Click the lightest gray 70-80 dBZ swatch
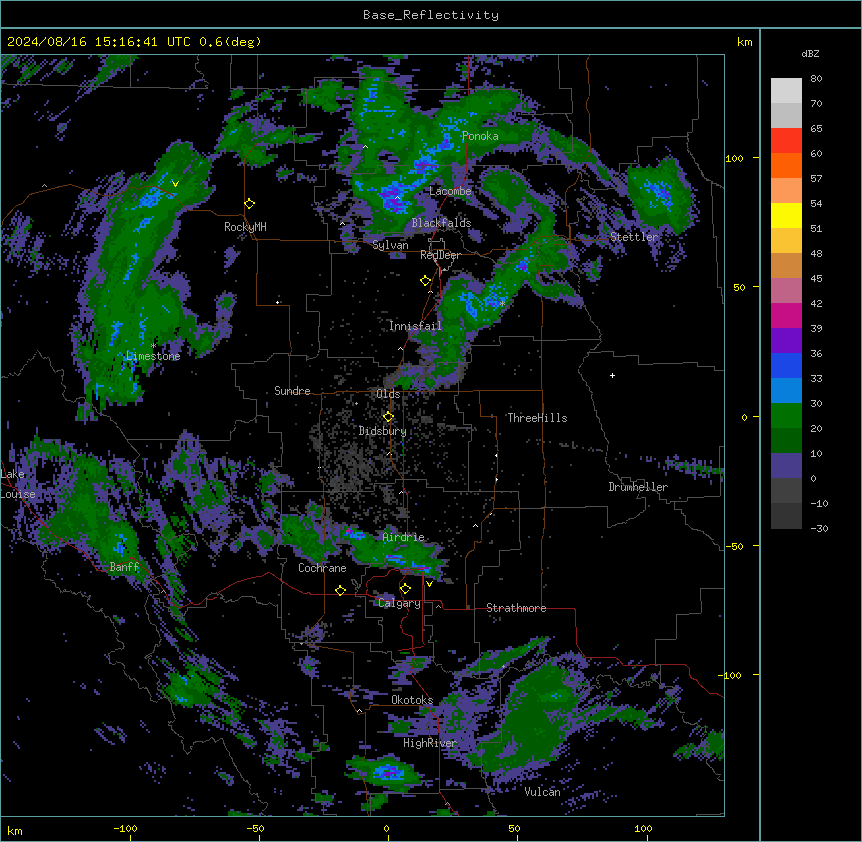 point(786,91)
